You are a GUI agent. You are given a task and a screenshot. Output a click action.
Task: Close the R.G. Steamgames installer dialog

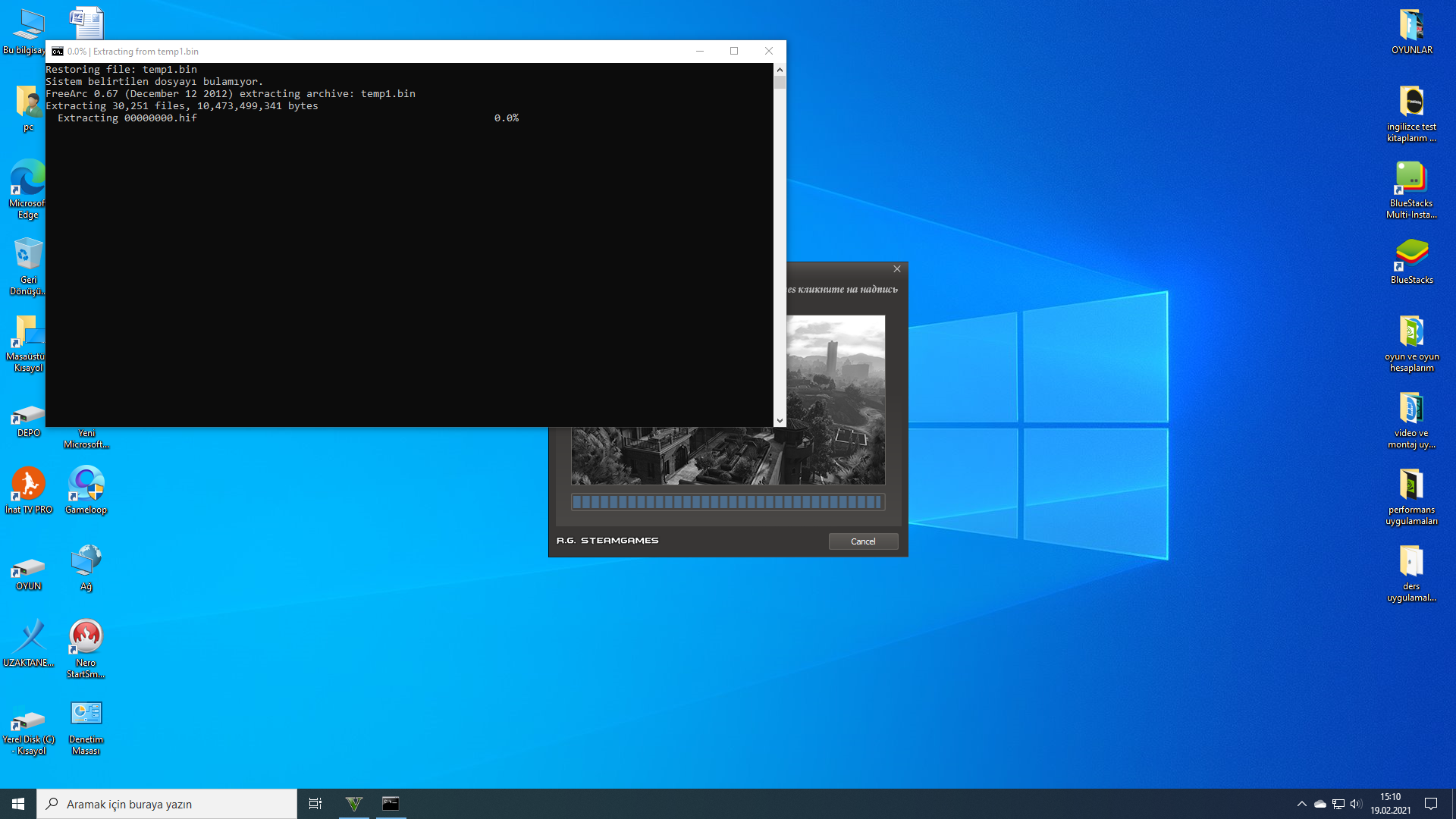(897, 269)
